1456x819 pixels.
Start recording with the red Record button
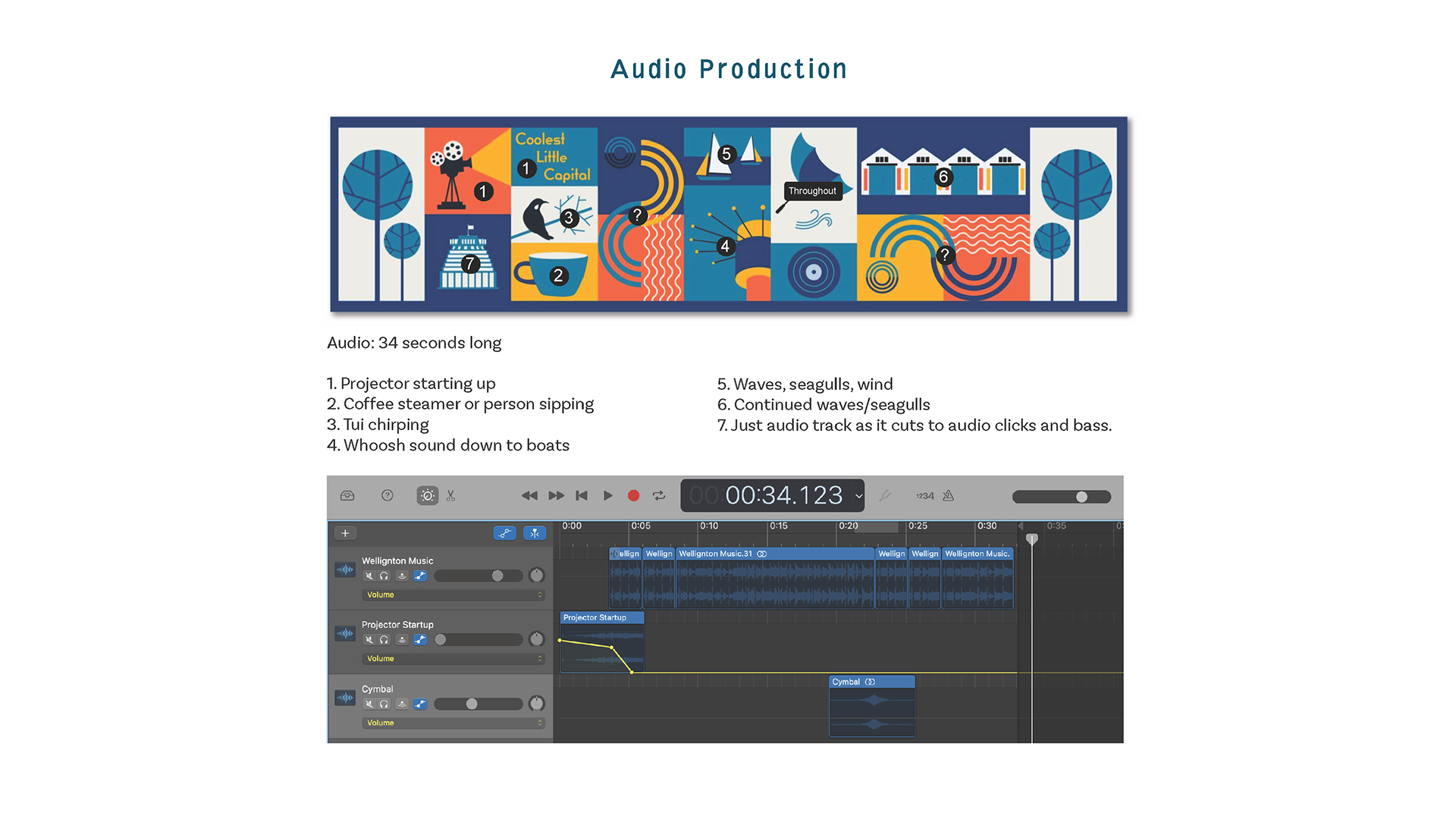coord(634,496)
